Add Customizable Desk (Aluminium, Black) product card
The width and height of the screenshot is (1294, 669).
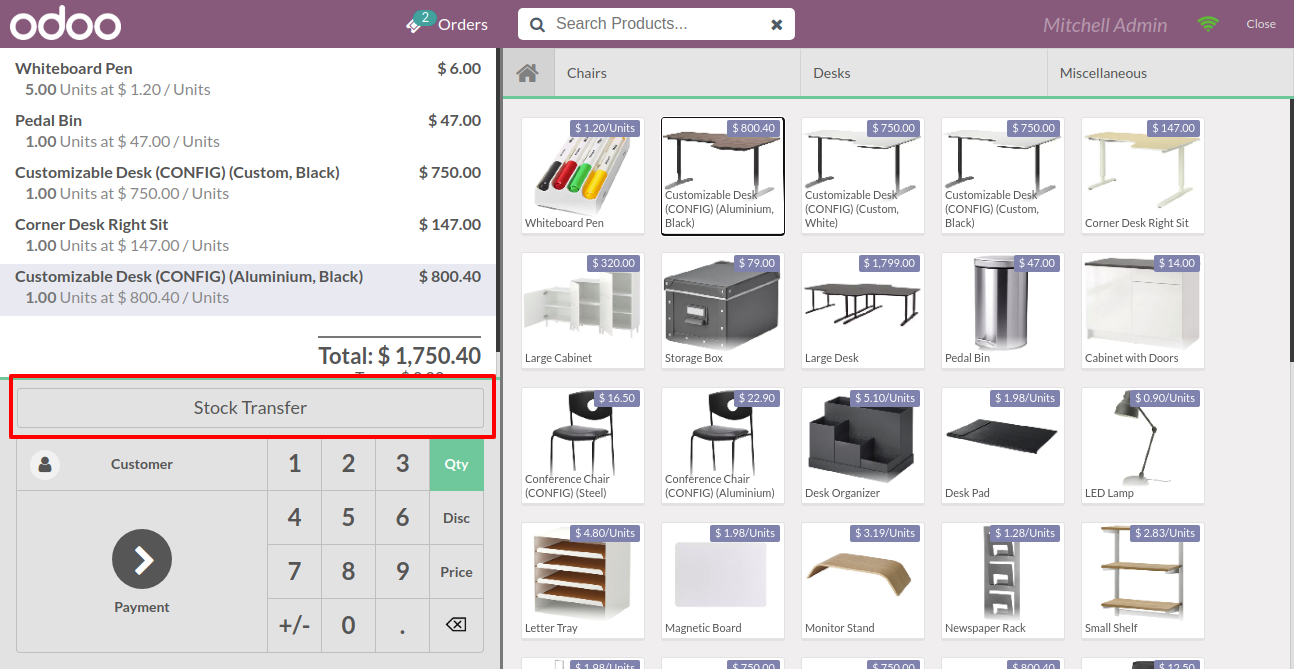coord(723,176)
